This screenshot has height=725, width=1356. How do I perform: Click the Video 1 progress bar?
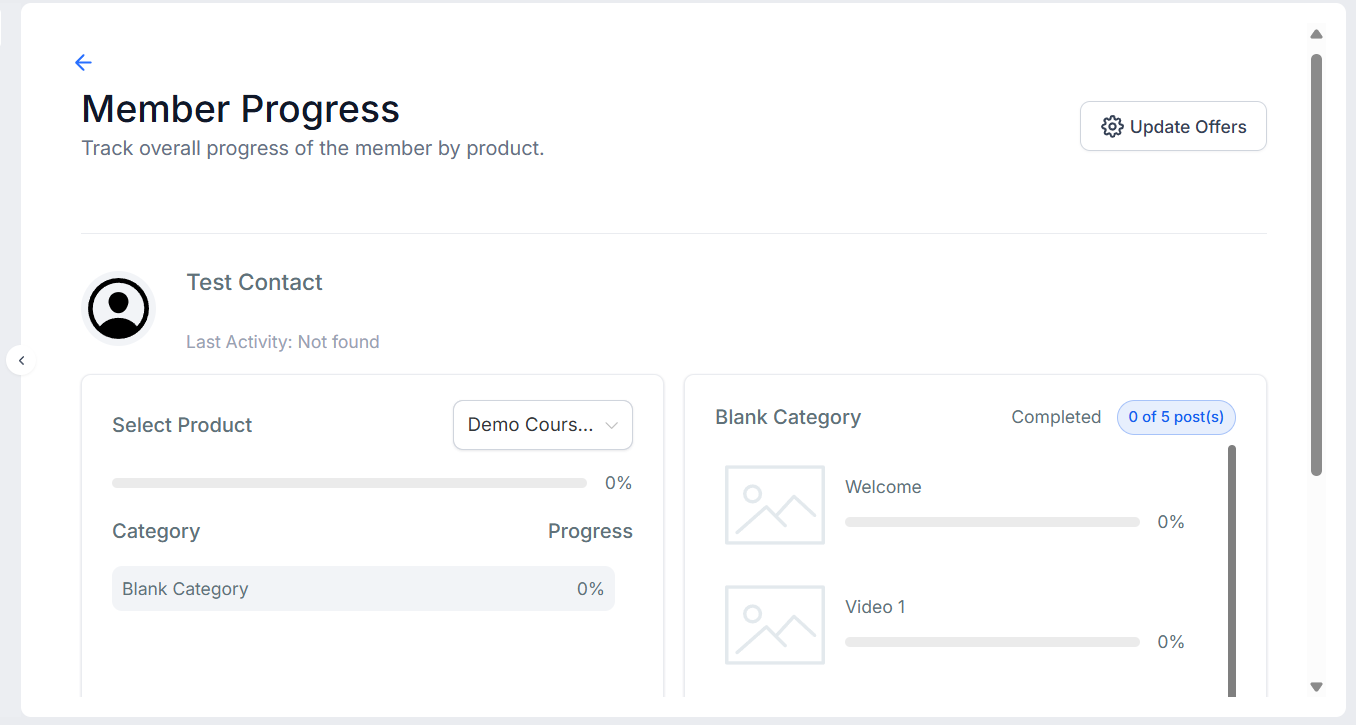click(x=992, y=642)
